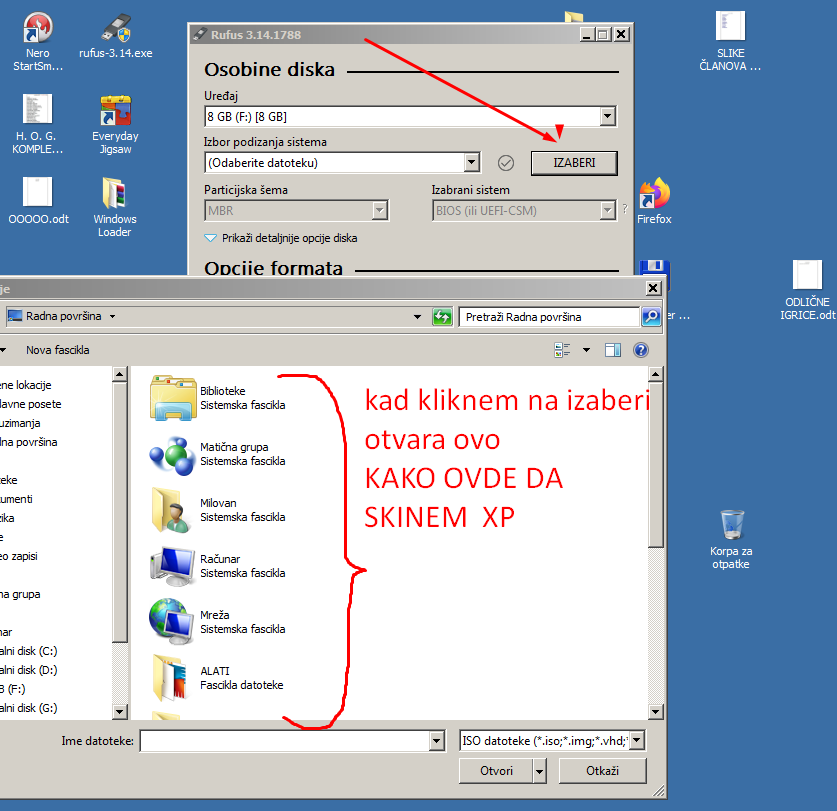Screen dimensions: 837x811
Task: Click the Otkaži button
Action: 602,771
